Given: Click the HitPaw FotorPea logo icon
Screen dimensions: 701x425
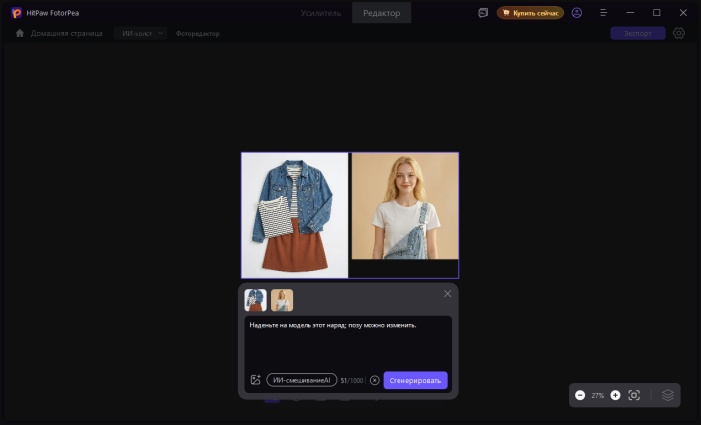Looking at the screenshot, I should coord(17,13).
